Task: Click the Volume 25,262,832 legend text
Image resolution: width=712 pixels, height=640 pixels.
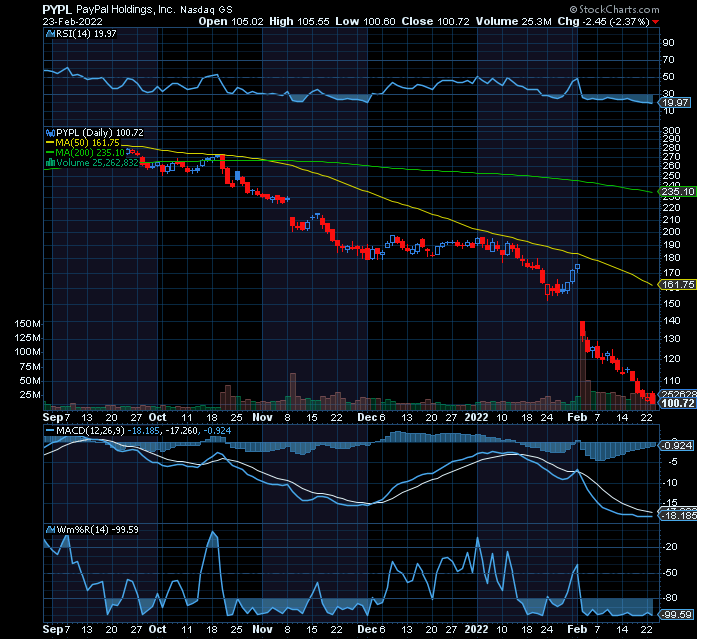Action: [97, 163]
